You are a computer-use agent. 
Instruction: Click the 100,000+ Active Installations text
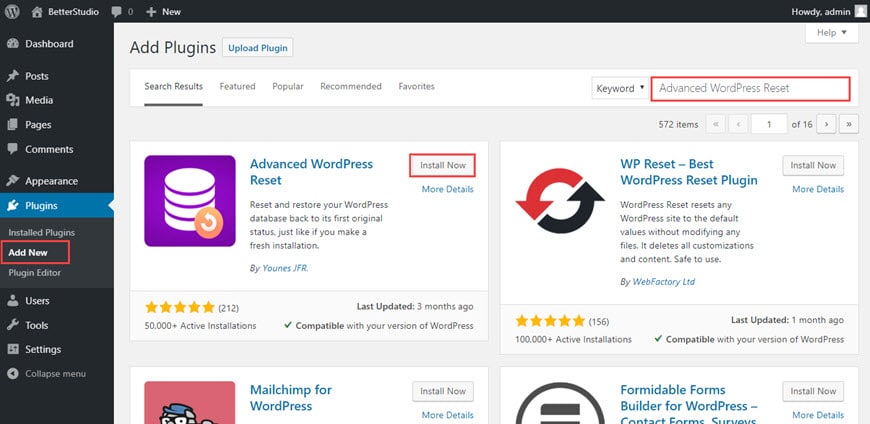(573, 339)
